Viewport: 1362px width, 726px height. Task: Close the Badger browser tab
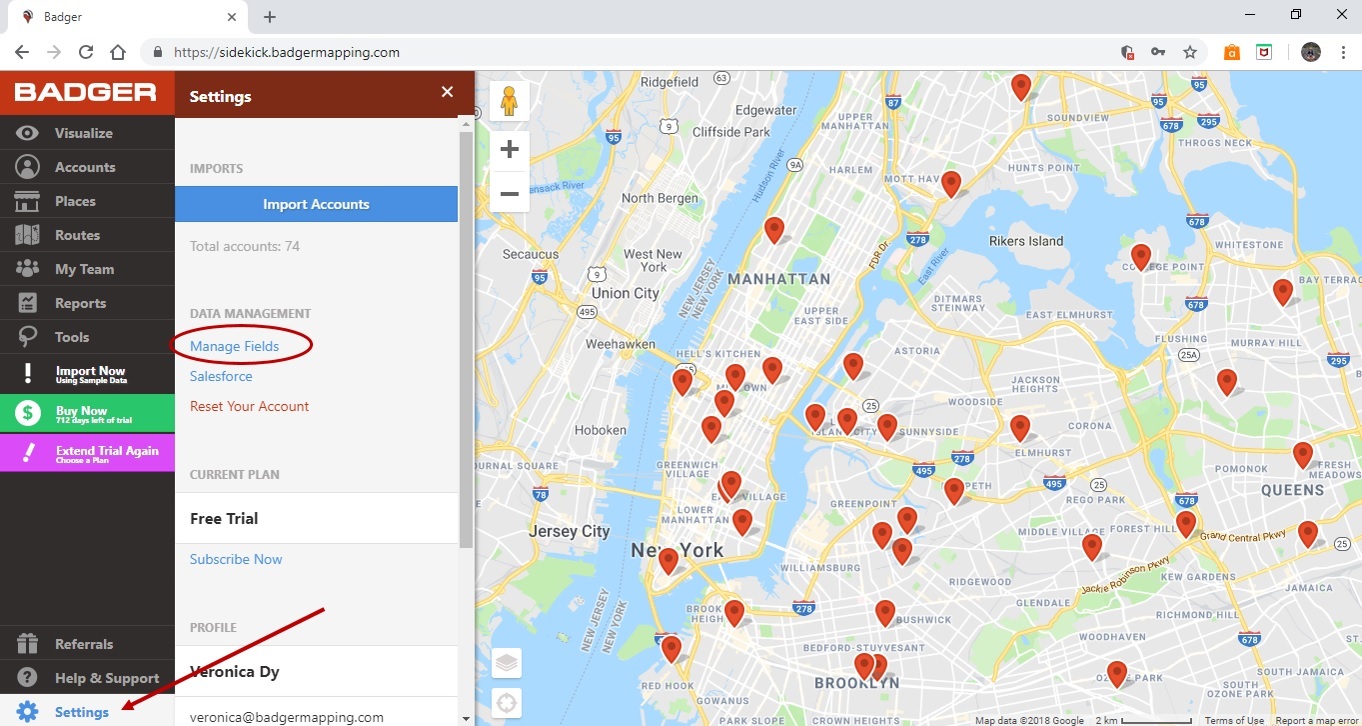231,17
